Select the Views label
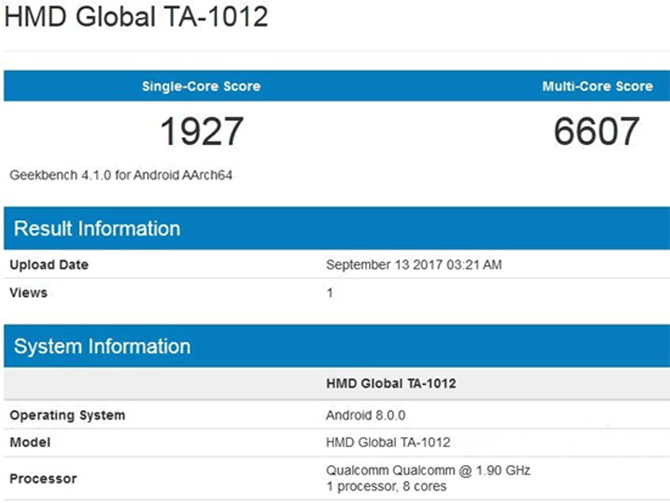The height and width of the screenshot is (503, 670). (28, 293)
